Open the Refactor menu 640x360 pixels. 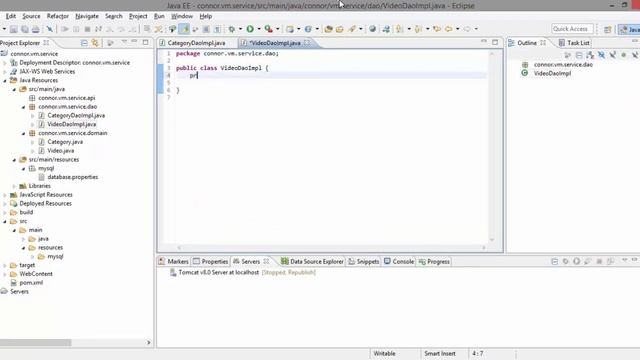[58, 16]
